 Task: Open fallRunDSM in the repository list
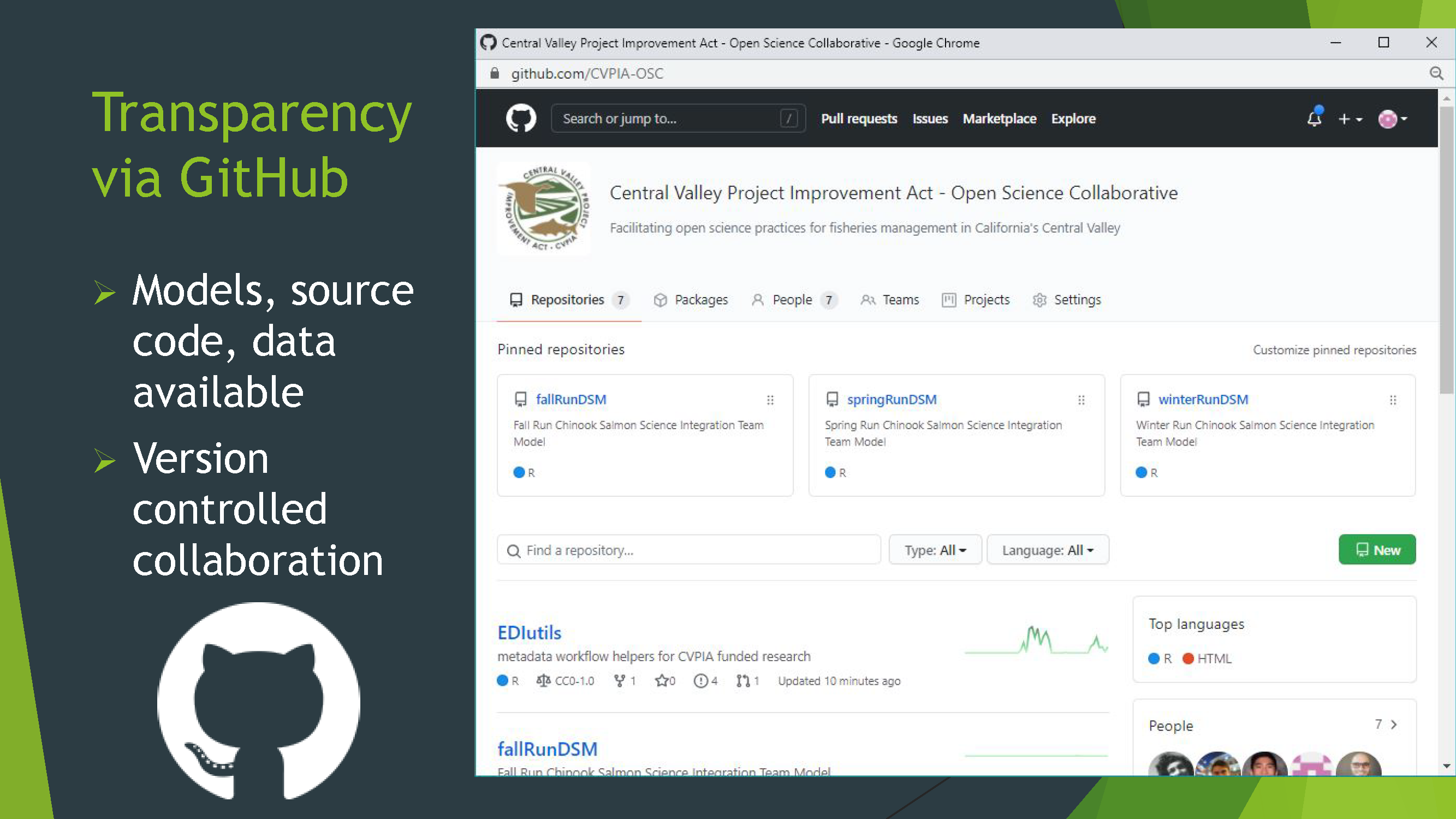[547, 749]
